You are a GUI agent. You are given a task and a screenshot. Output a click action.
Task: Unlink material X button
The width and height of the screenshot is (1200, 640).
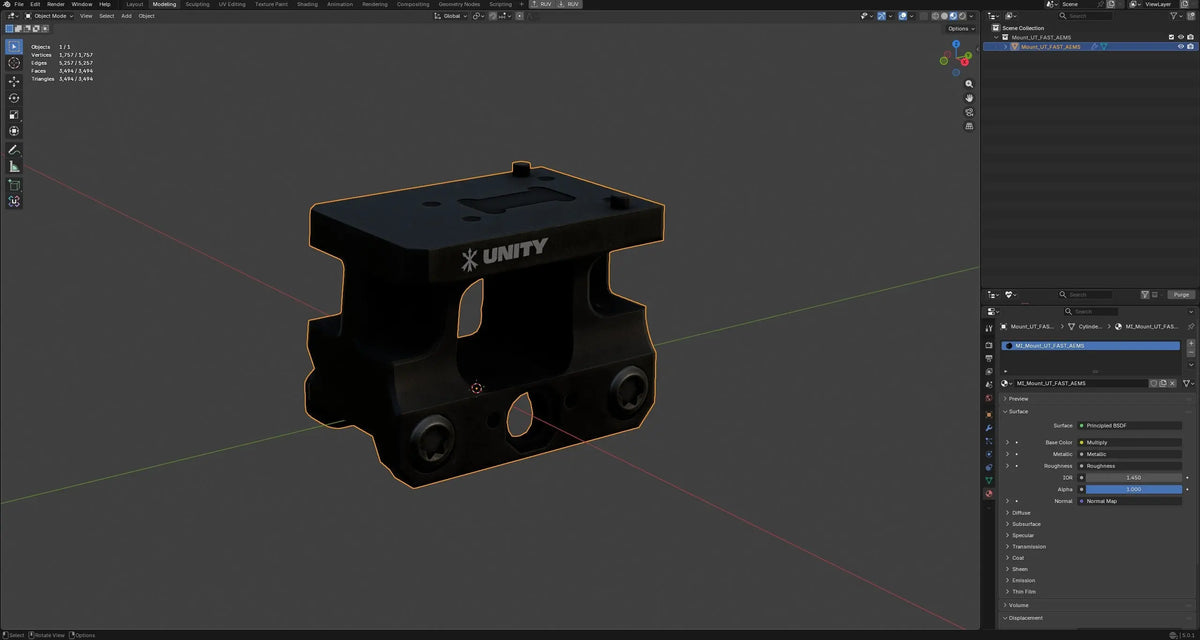click(x=1173, y=383)
